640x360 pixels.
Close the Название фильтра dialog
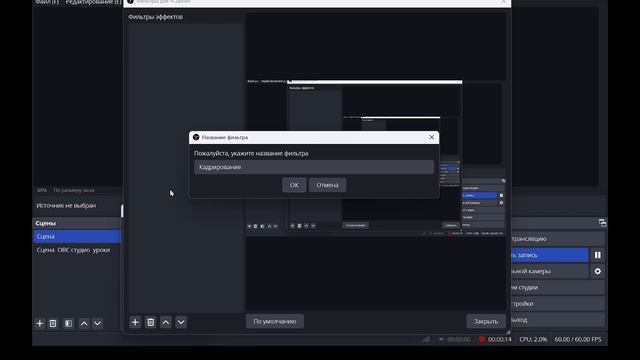click(x=431, y=137)
